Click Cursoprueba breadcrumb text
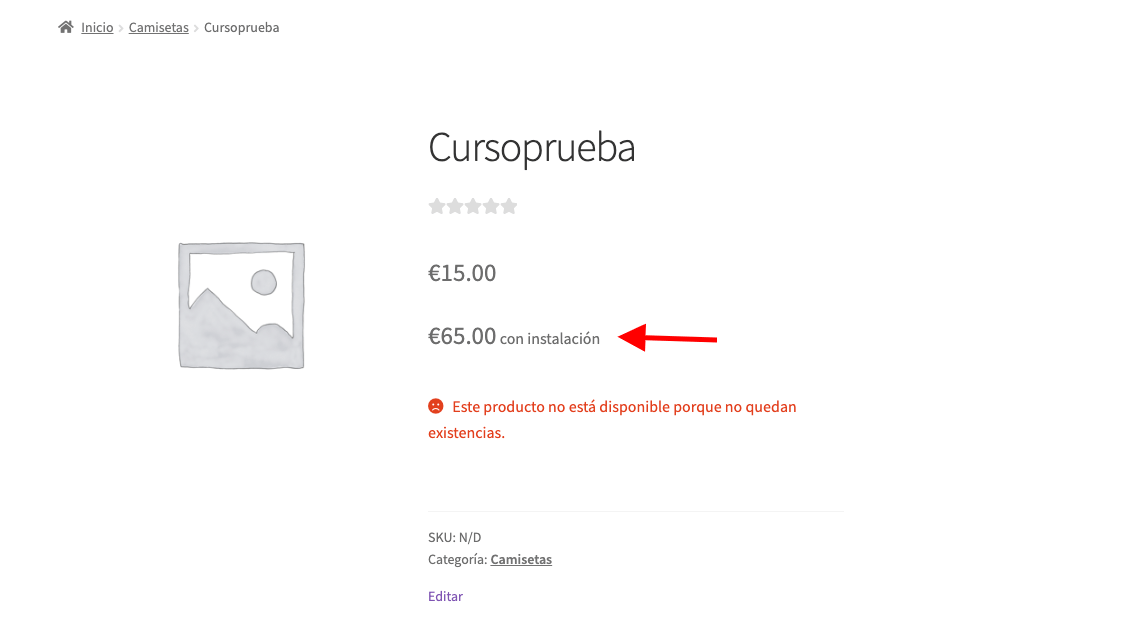Image resolution: width=1122 pixels, height=625 pixels. (242, 27)
